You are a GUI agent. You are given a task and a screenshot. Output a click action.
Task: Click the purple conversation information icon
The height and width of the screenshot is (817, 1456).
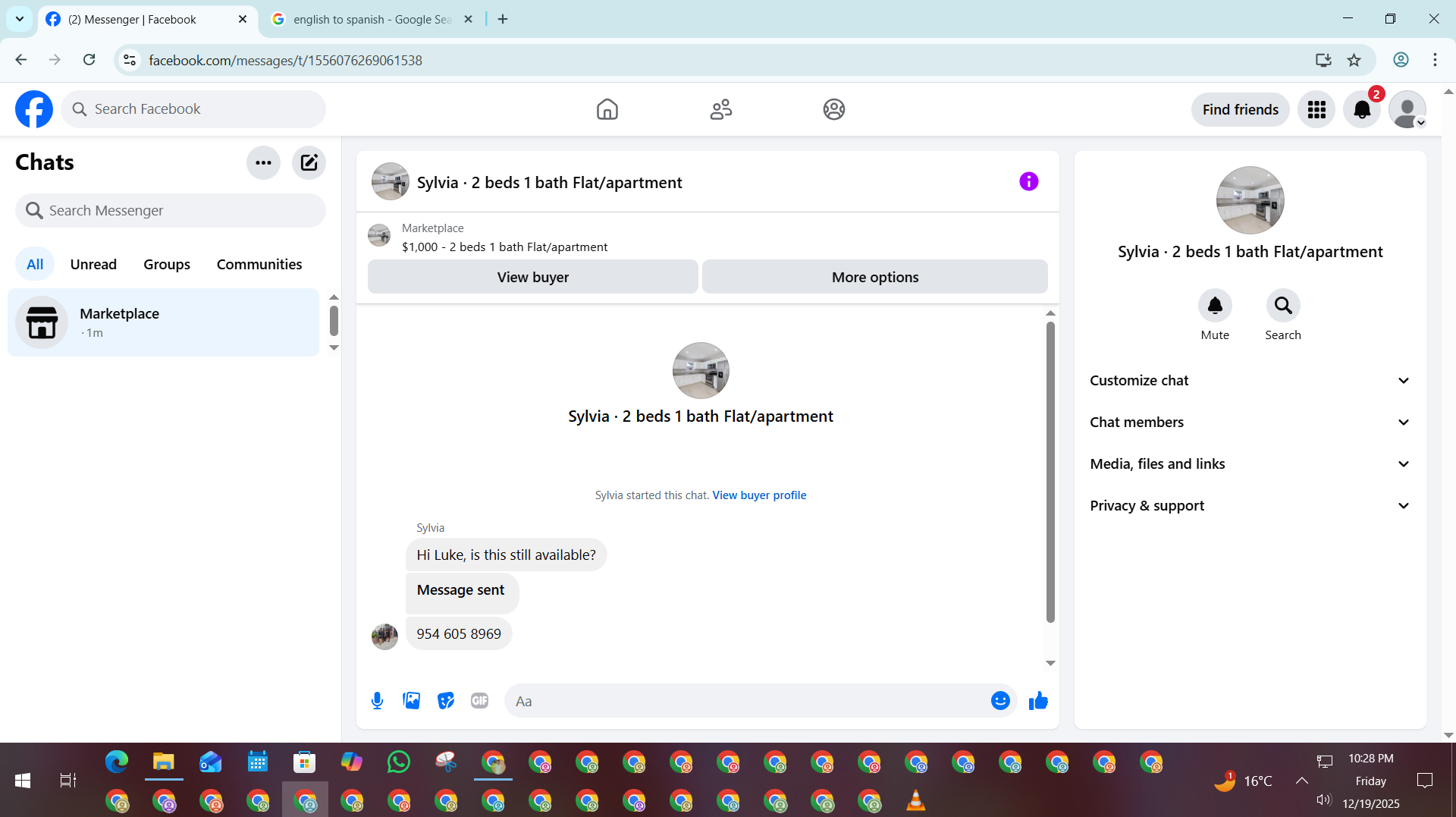pyautogui.click(x=1028, y=181)
